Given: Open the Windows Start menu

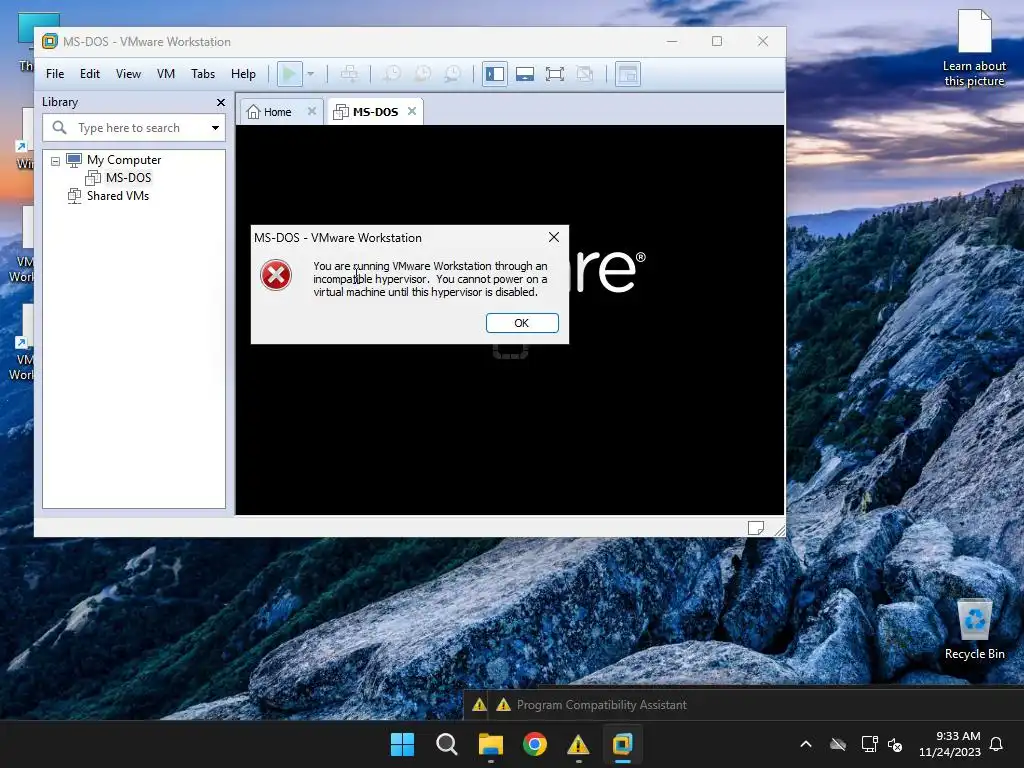Looking at the screenshot, I should tap(402, 744).
